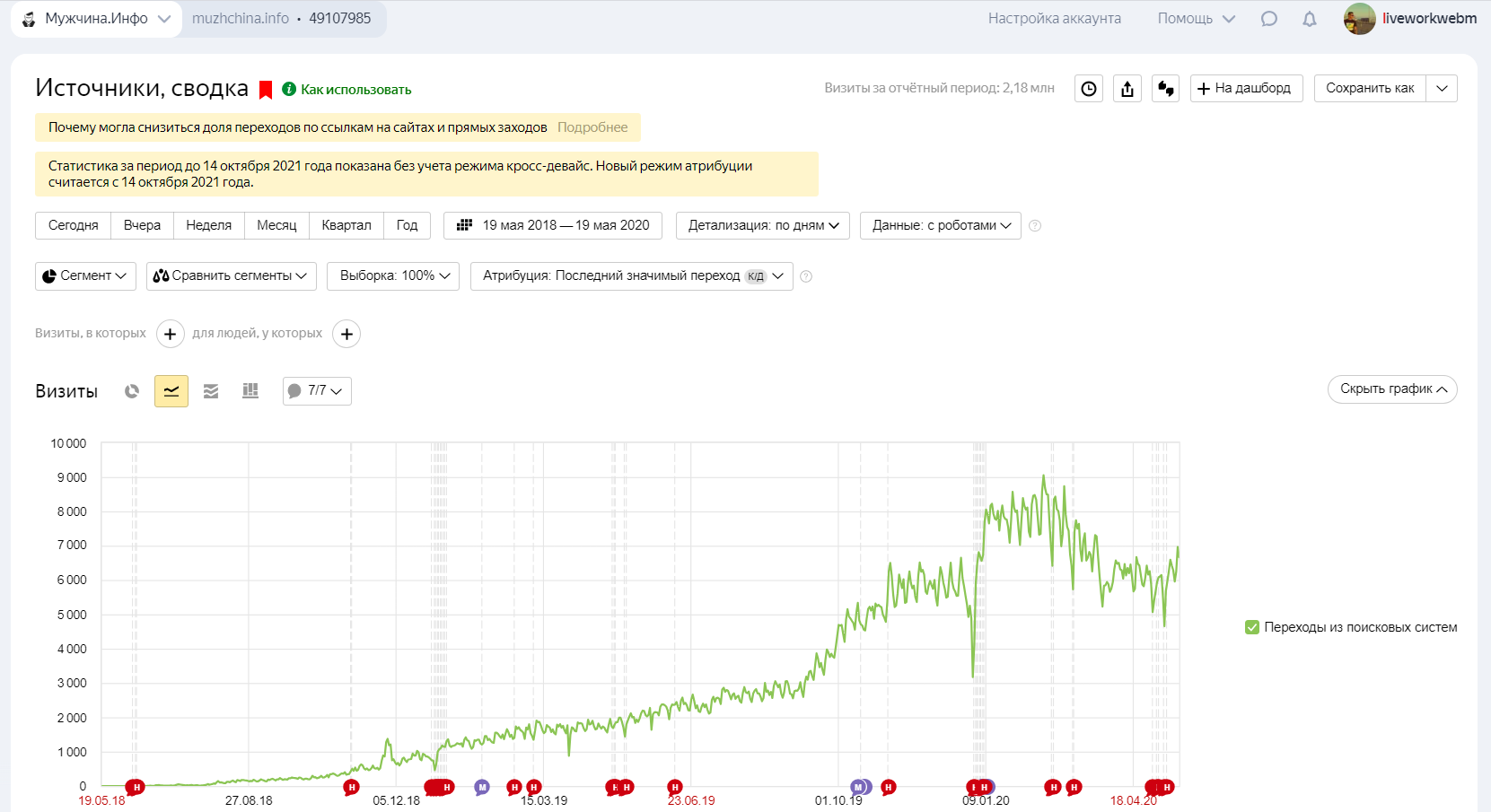The height and width of the screenshot is (812, 1491).
Task: Open date range 19 мая 2018 — 19 мая 2020
Action: [x=553, y=225]
